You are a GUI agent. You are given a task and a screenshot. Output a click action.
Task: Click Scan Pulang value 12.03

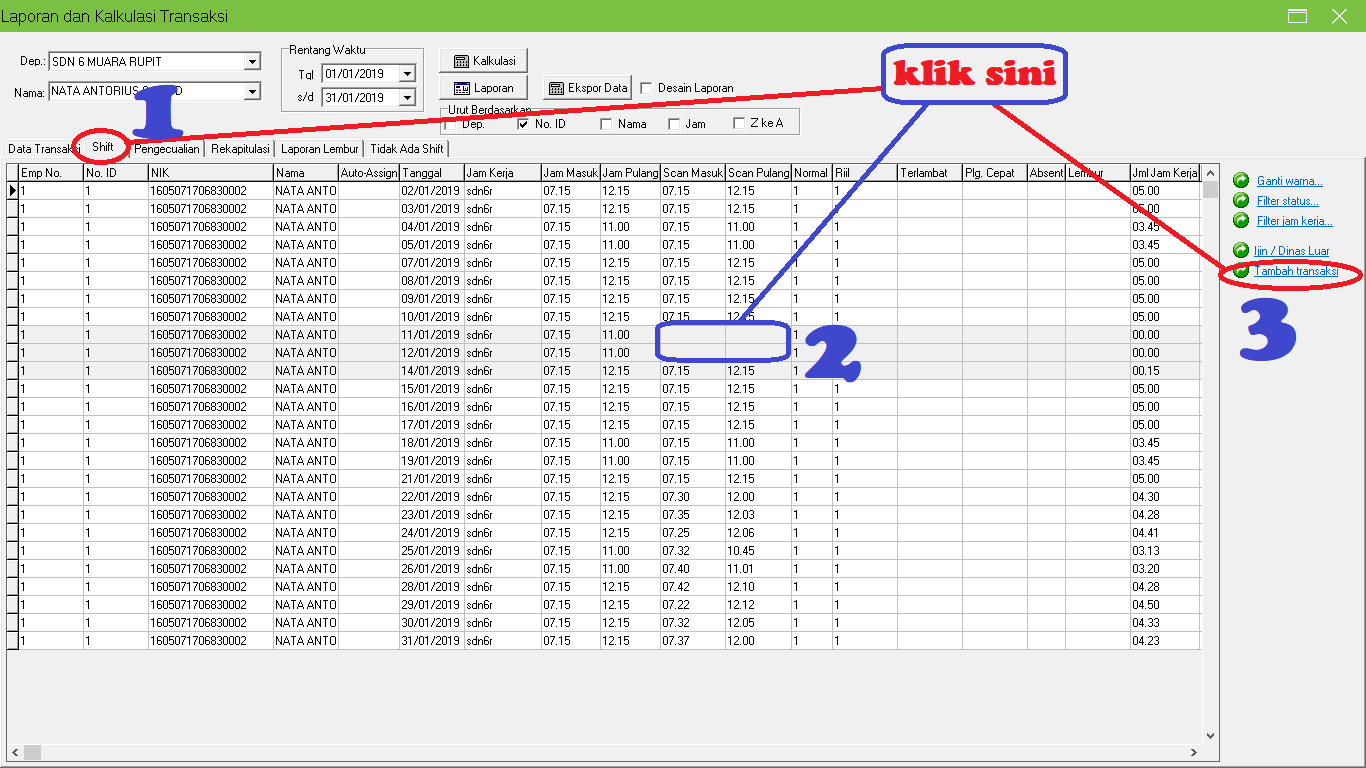[x=758, y=515]
